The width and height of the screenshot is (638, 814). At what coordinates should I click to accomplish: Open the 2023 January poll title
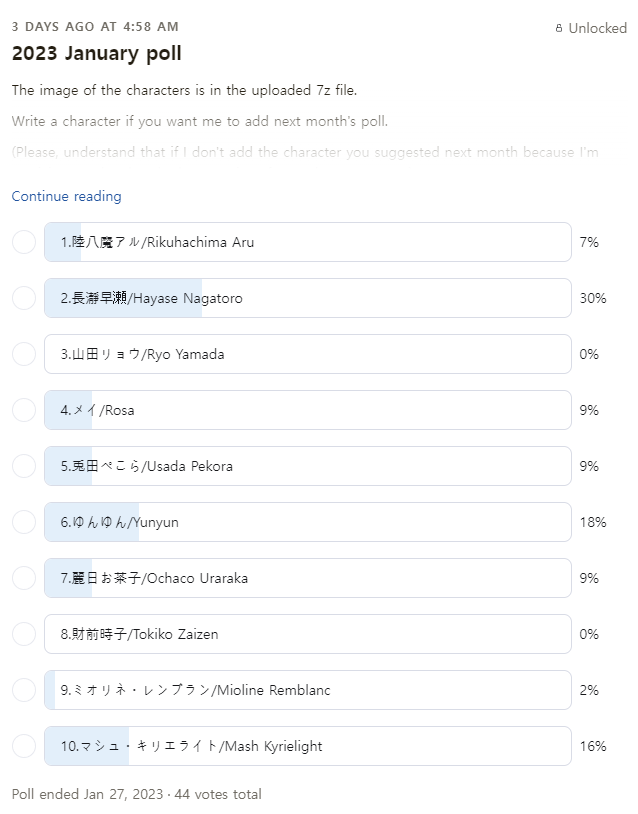[96, 54]
